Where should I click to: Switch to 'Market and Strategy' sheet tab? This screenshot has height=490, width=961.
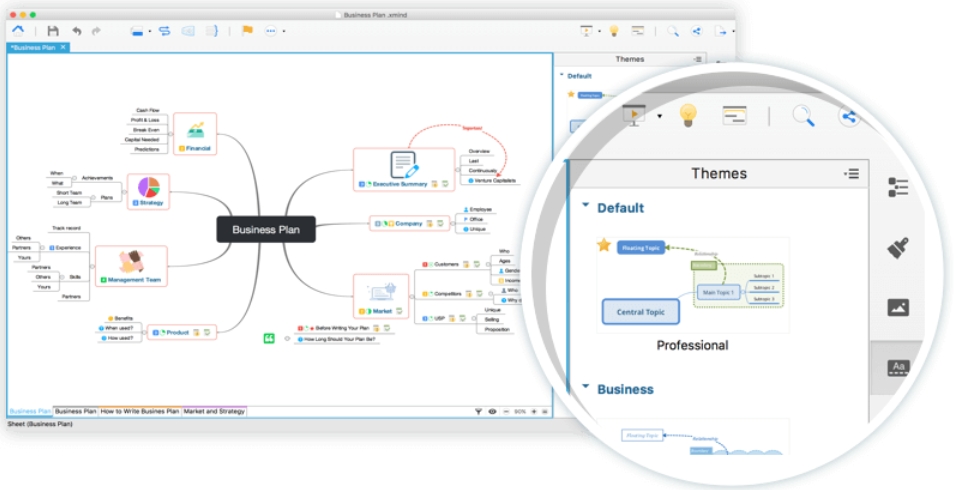[214, 411]
